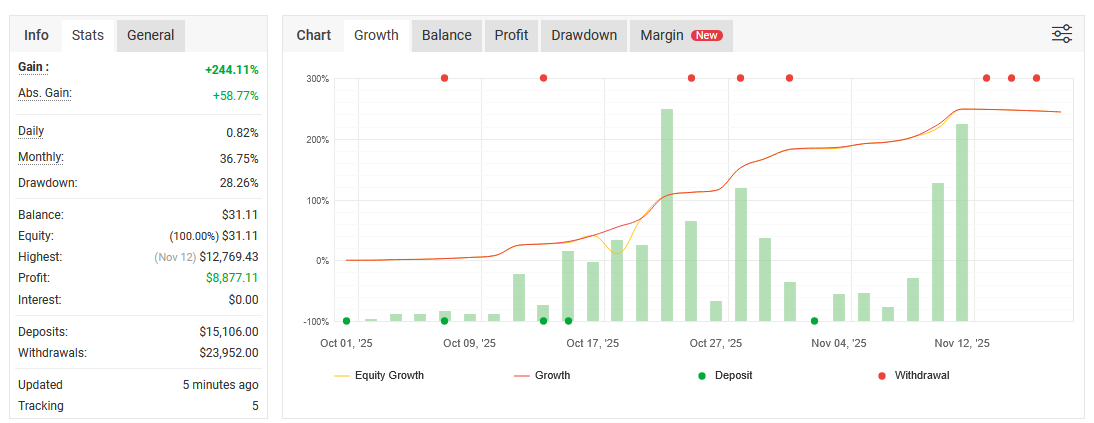Click the green deposit dot near Nov 04
1094x423 pixels.
(814, 321)
